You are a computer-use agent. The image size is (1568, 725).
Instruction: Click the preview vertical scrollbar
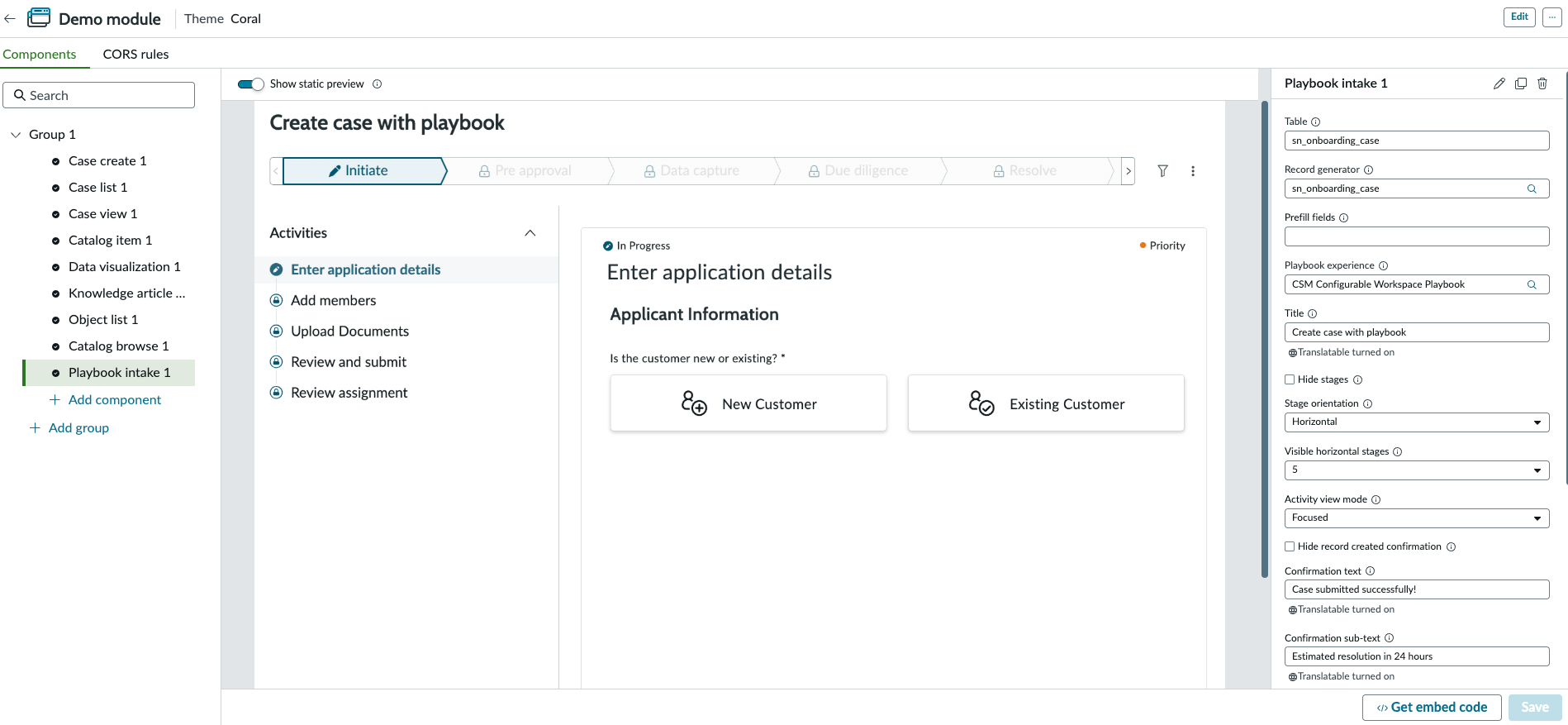point(1264,339)
